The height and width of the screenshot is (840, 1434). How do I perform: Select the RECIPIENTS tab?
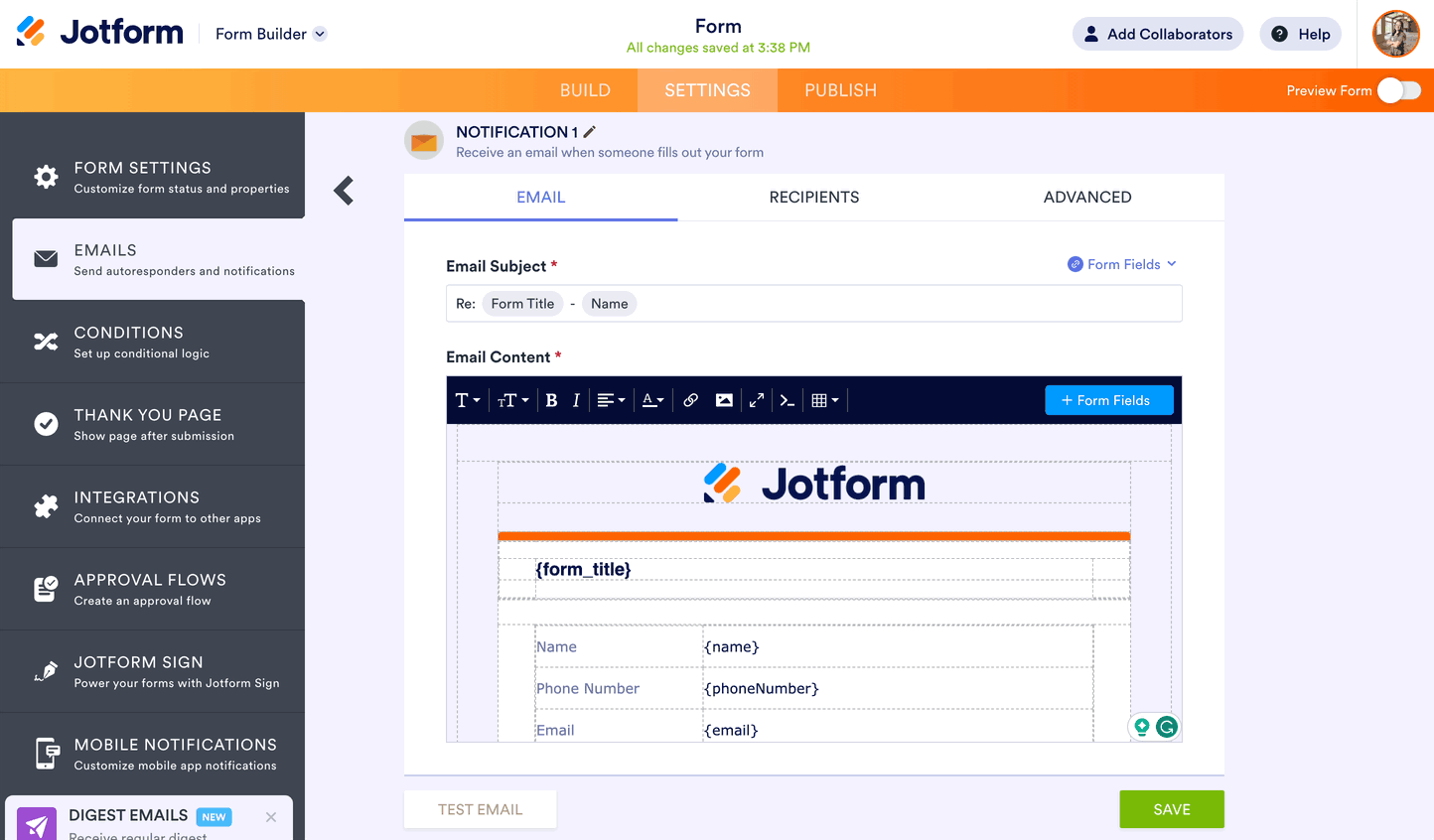814,198
